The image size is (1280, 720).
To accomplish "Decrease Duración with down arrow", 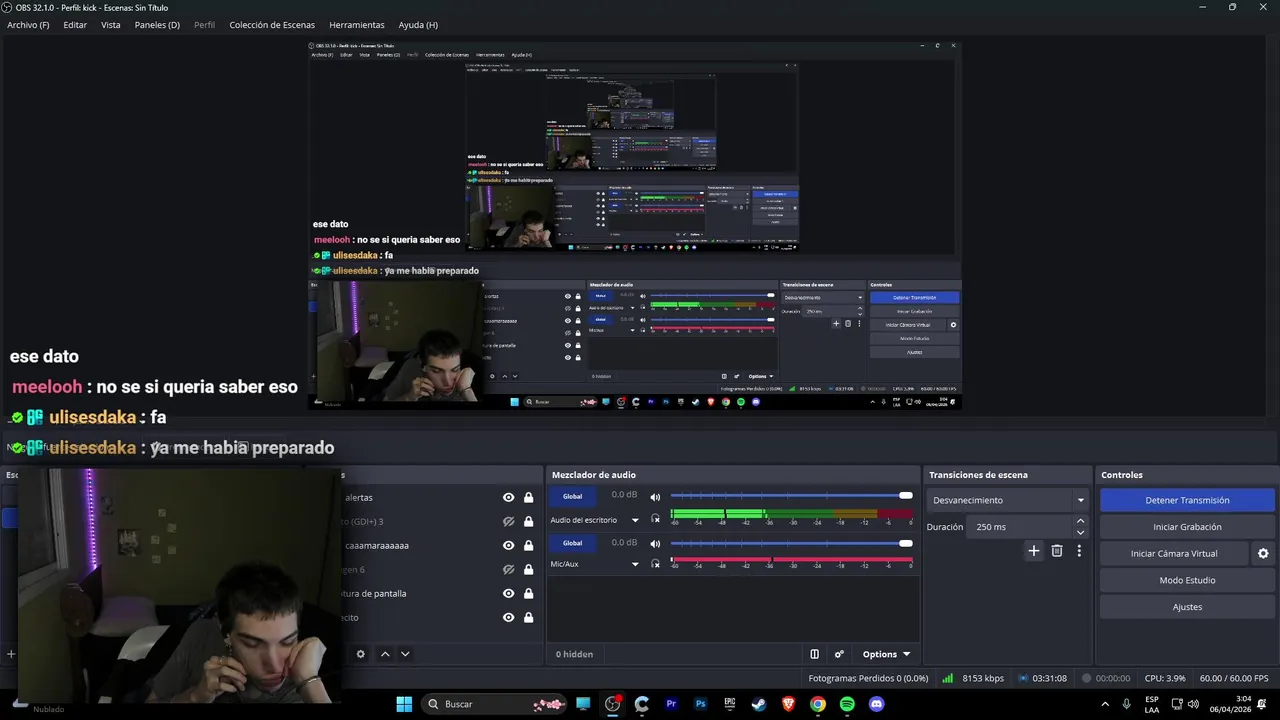I will pos(1080,533).
